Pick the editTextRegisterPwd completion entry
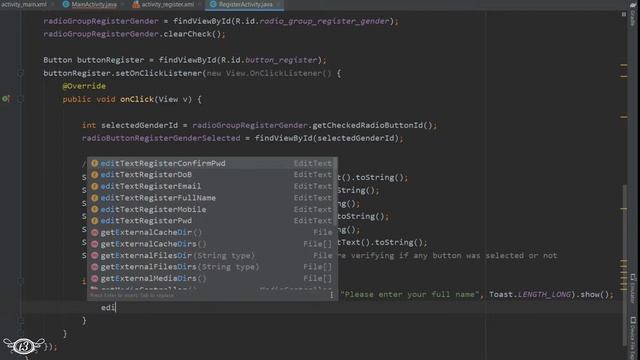 coord(212,221)
